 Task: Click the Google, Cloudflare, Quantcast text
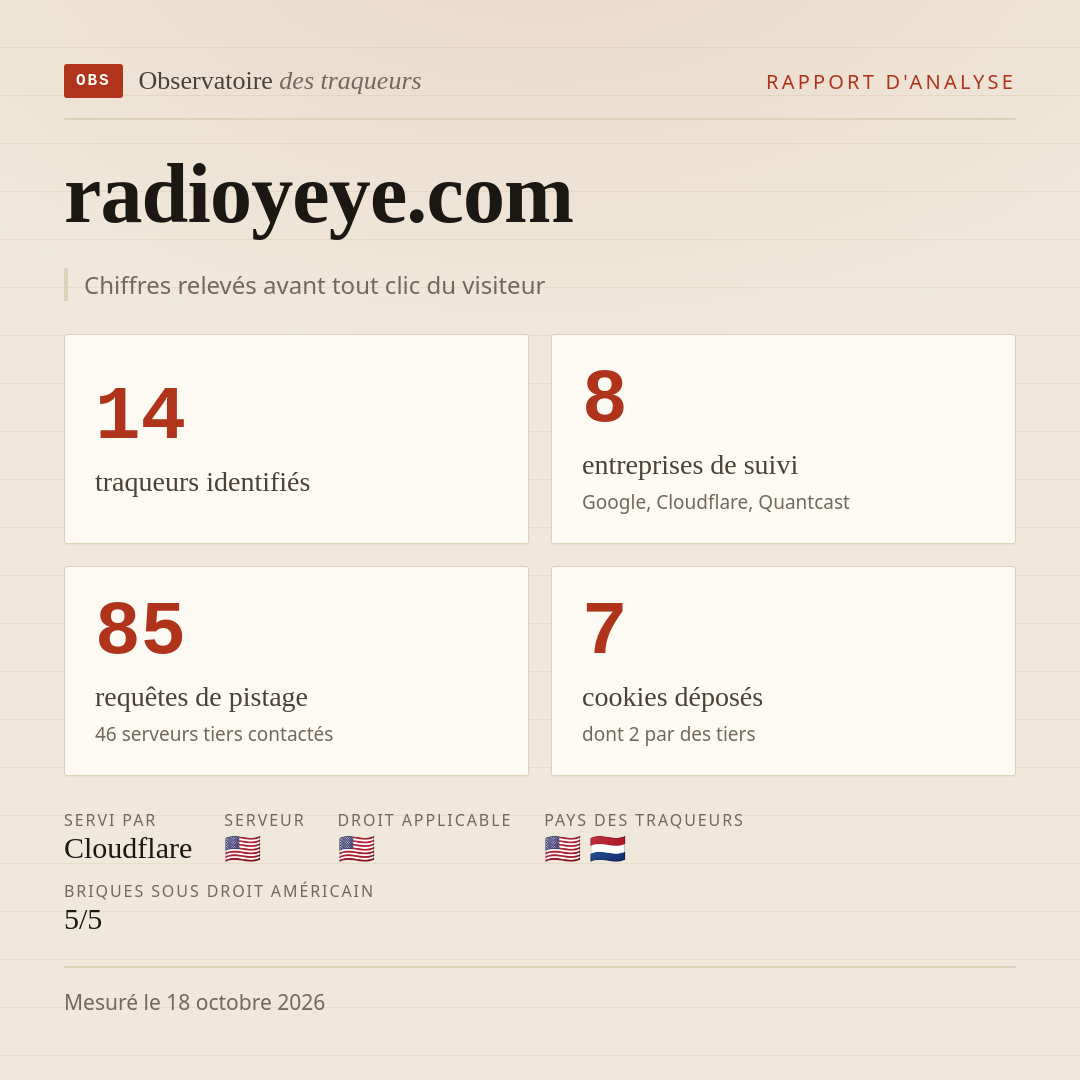click(716, 502)
